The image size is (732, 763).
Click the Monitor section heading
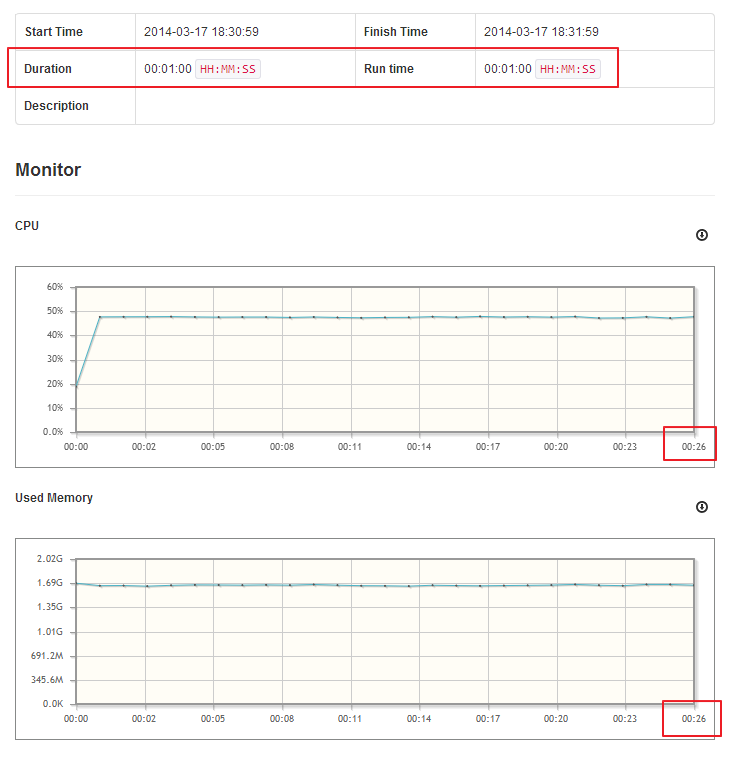(48, 170)
